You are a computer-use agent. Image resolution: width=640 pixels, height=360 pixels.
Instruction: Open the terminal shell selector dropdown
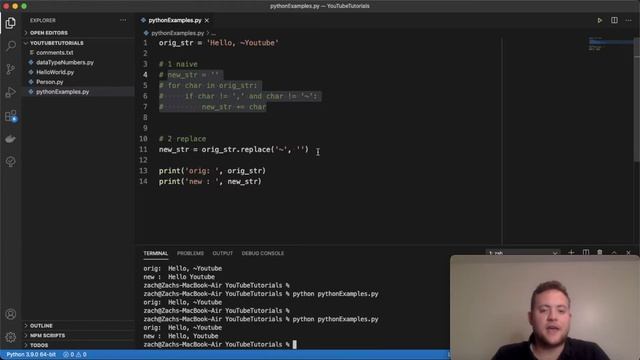(x=522, y=253)
